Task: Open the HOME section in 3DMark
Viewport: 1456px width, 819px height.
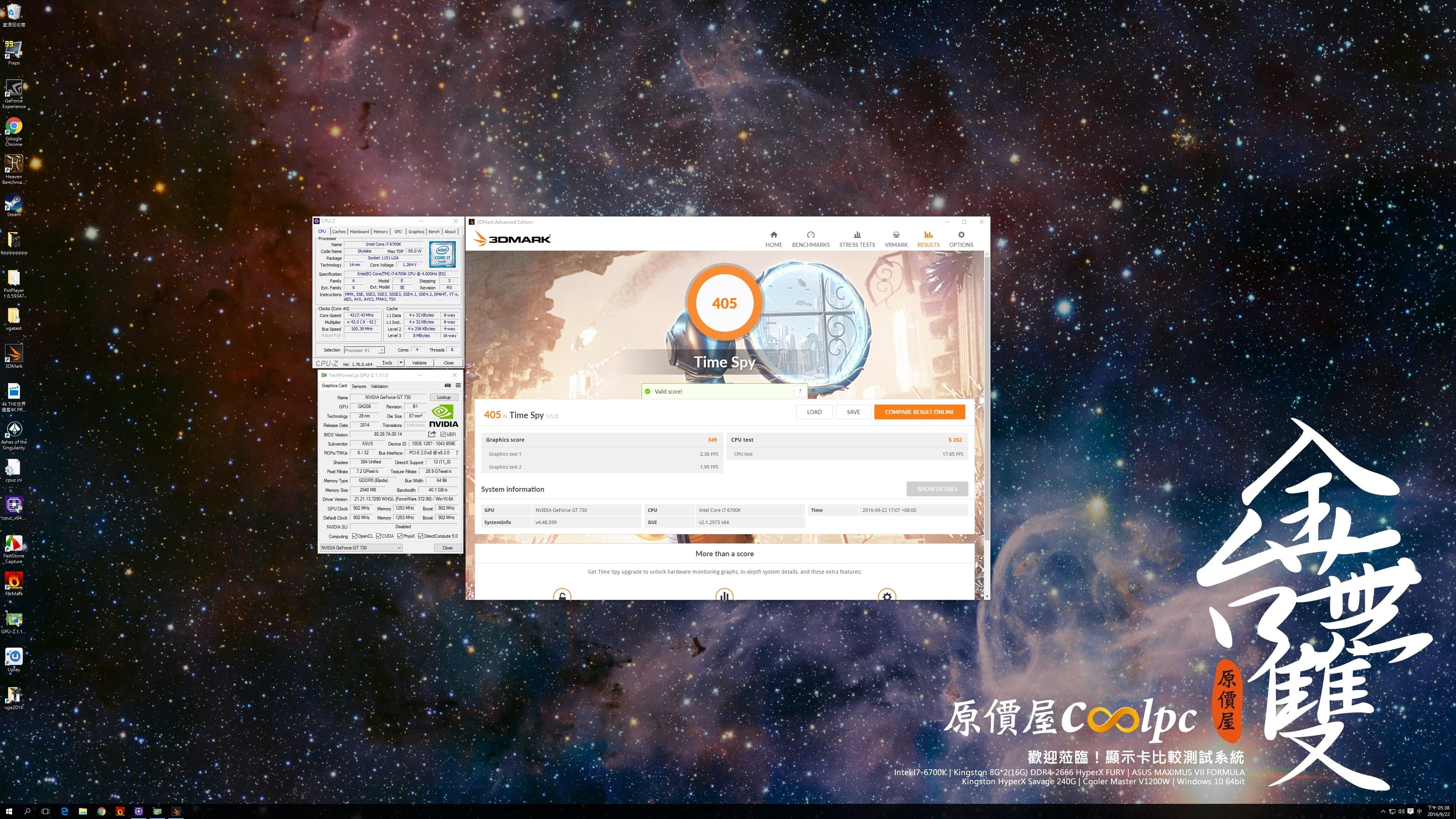Action: (774, 239)
